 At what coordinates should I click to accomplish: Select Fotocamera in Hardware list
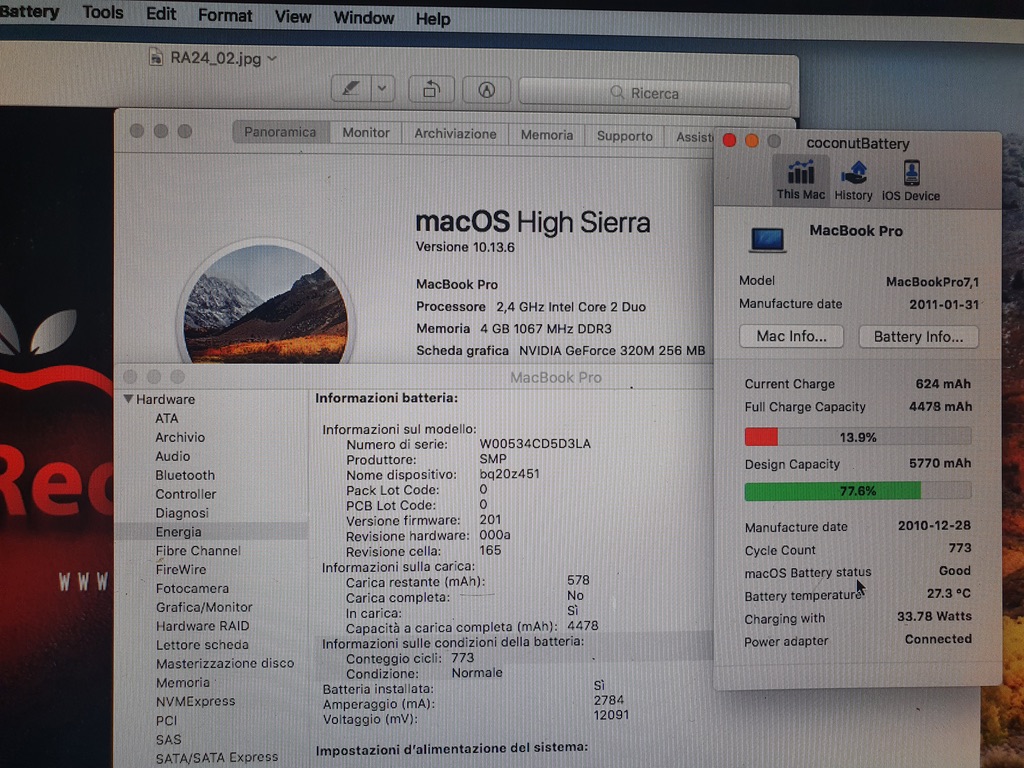coord(192,588)
